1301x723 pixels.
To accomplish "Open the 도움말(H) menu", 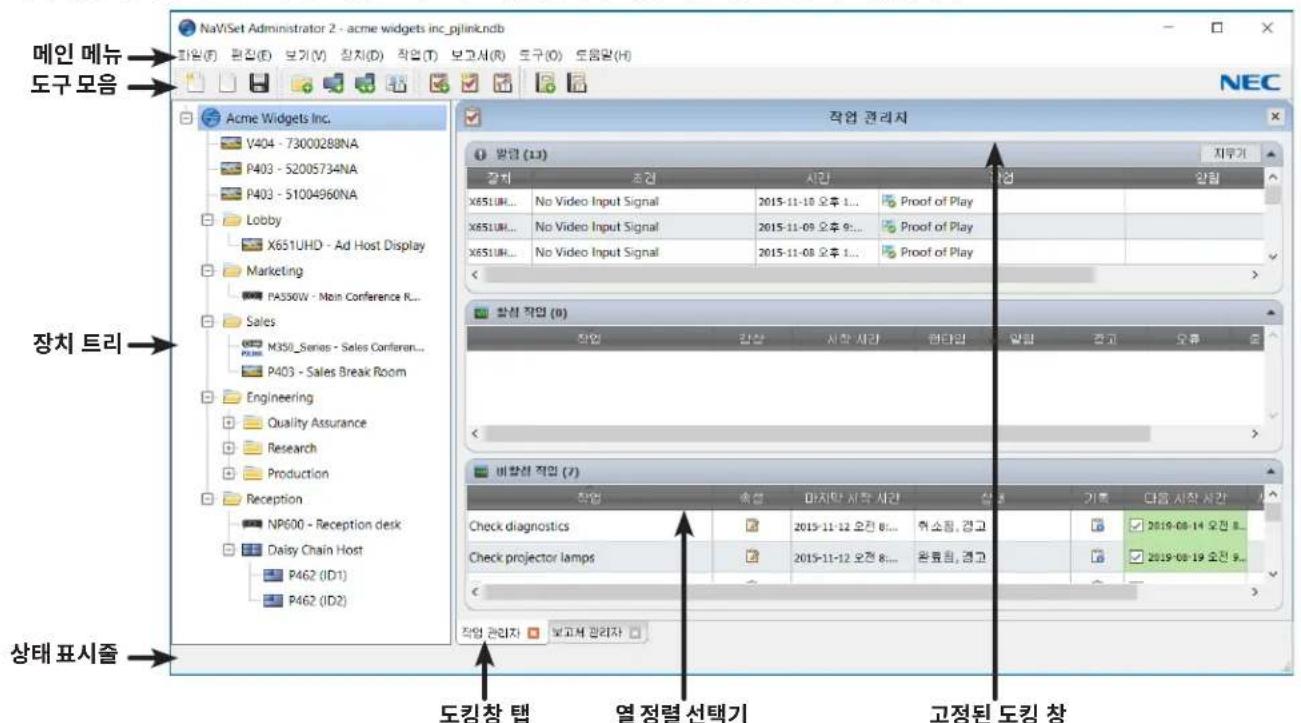I will (604, 54).
